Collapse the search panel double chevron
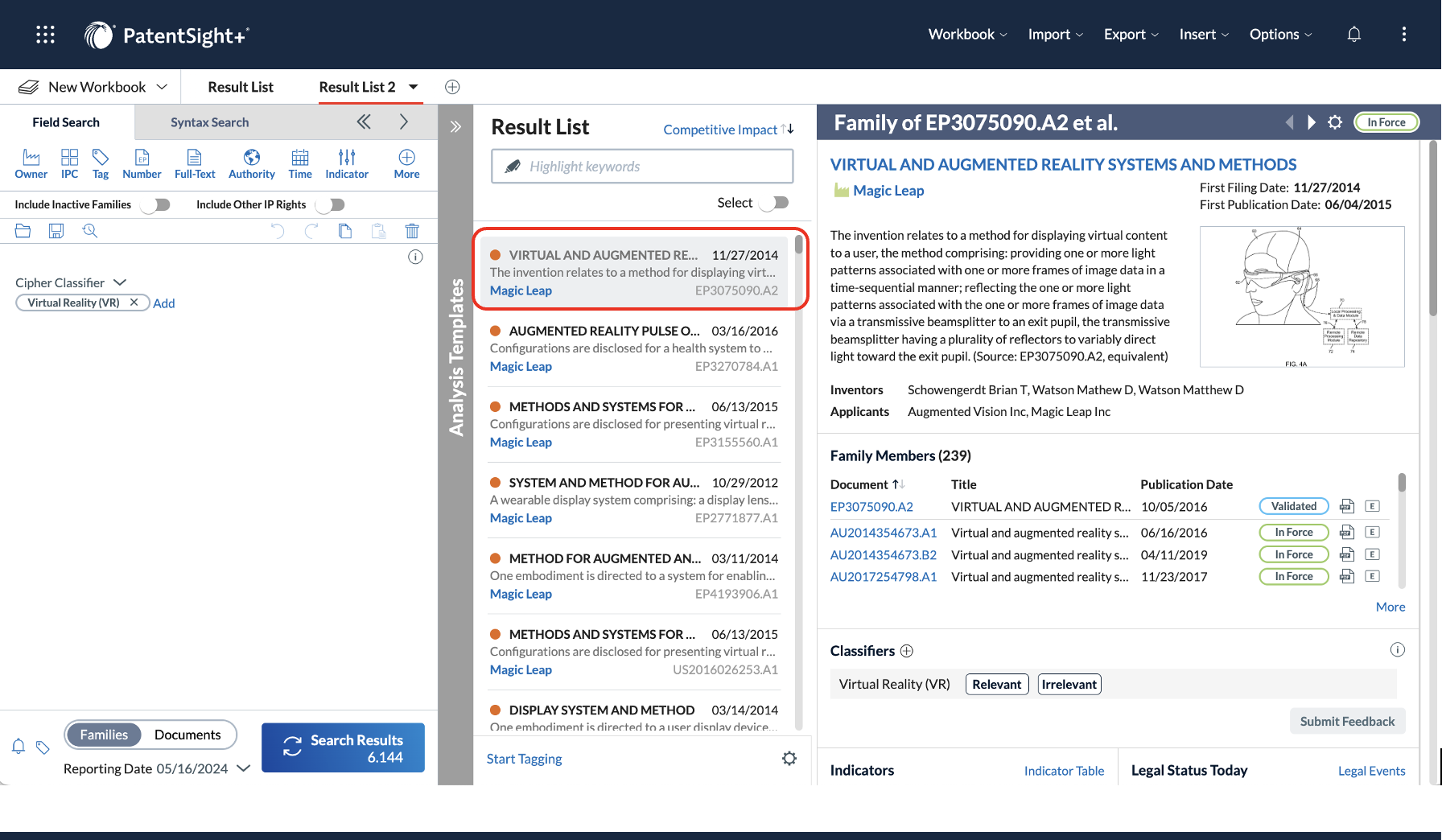 364,121
